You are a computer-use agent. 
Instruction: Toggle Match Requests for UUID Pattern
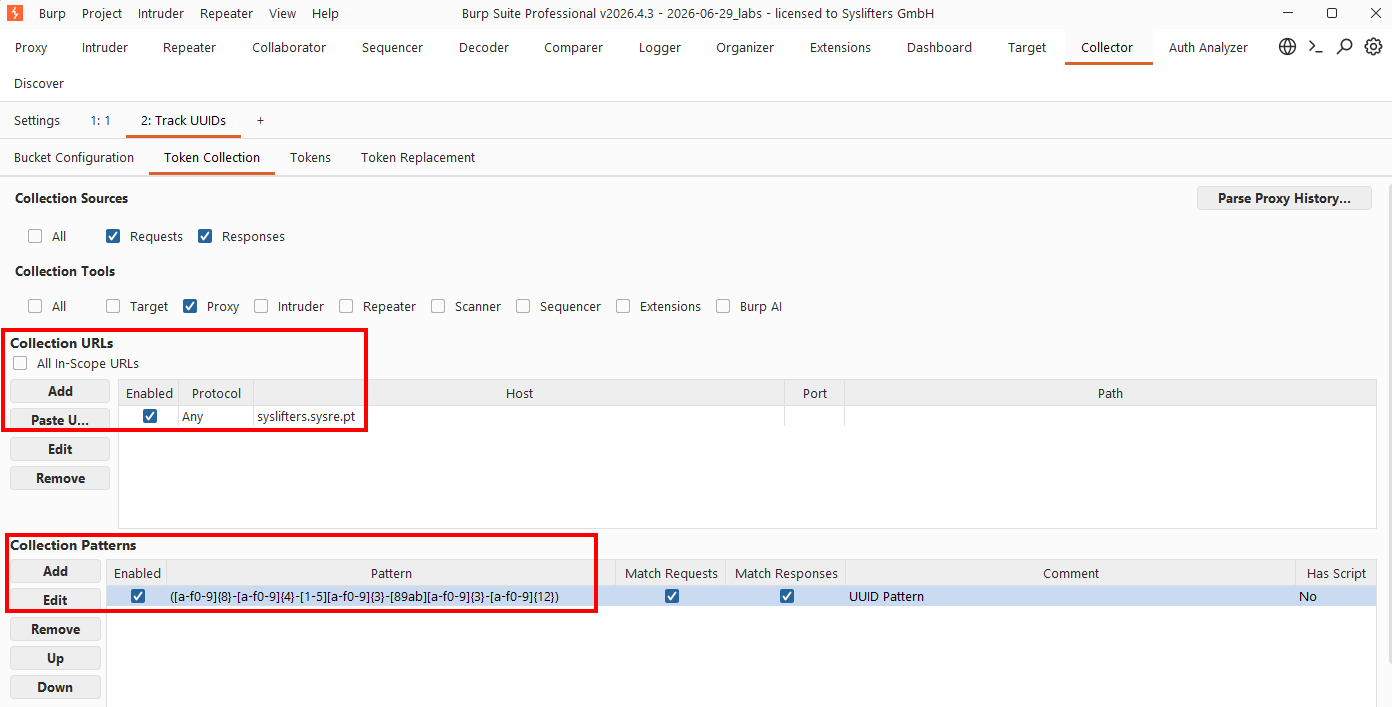(x=672, y=596)
